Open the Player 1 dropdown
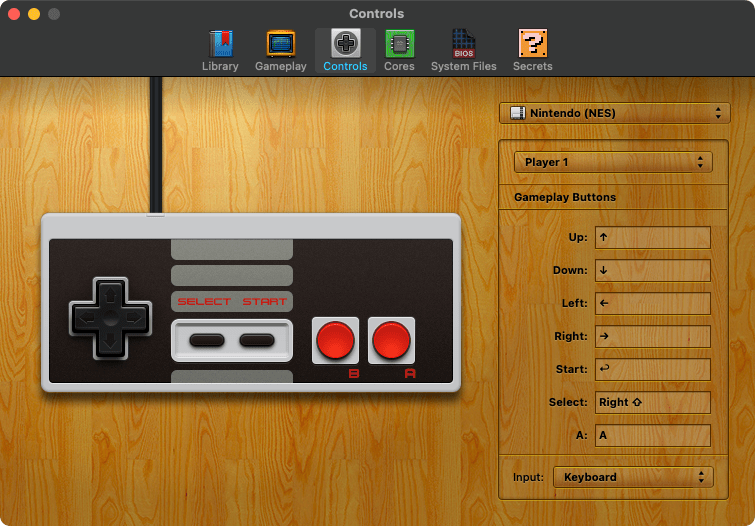 click(612, 162)
